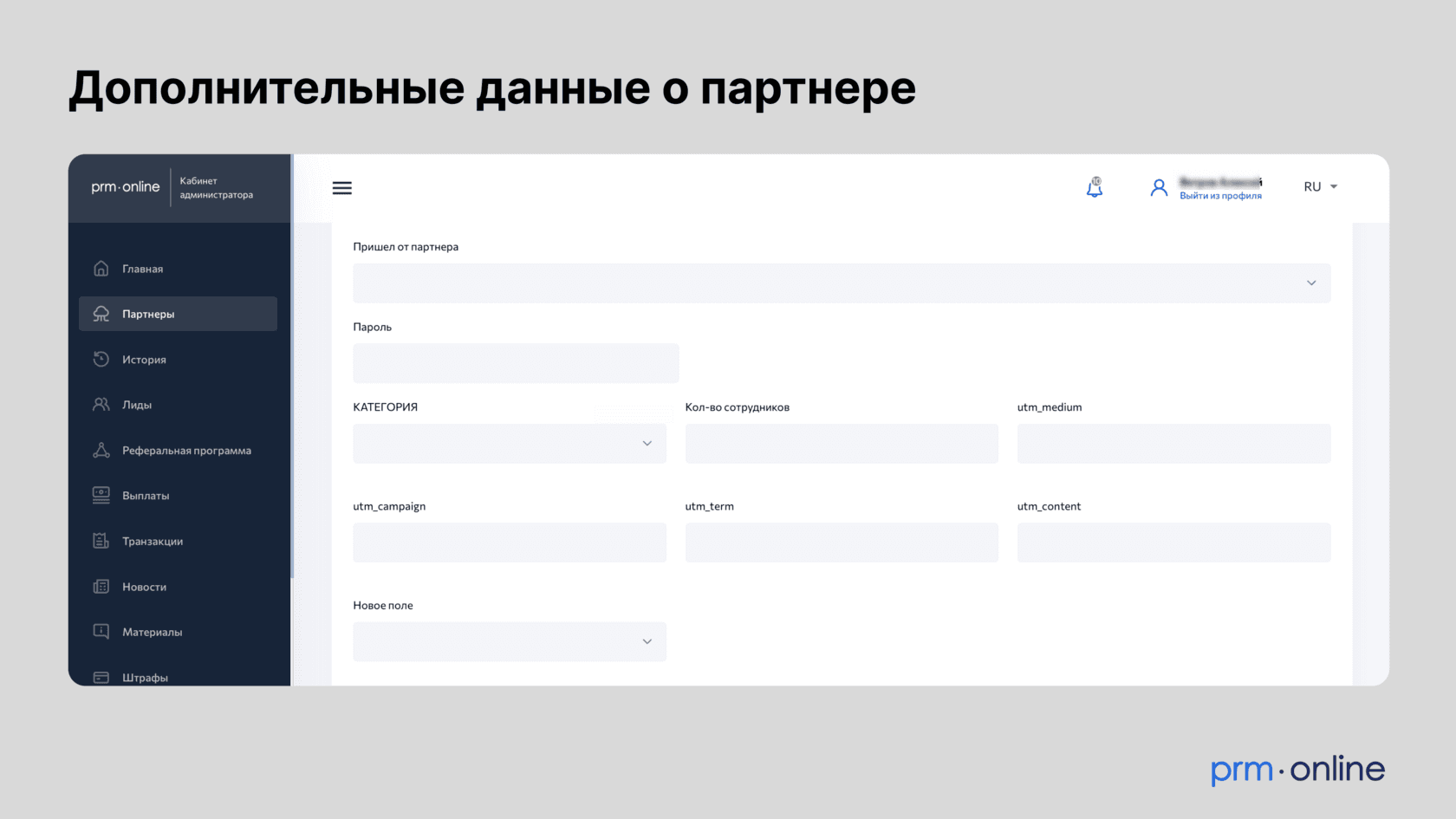The width and height of the screenshot is (1456, 819).
Task: Click the people icon beside Лиды
Action: [x=101, y=405]
